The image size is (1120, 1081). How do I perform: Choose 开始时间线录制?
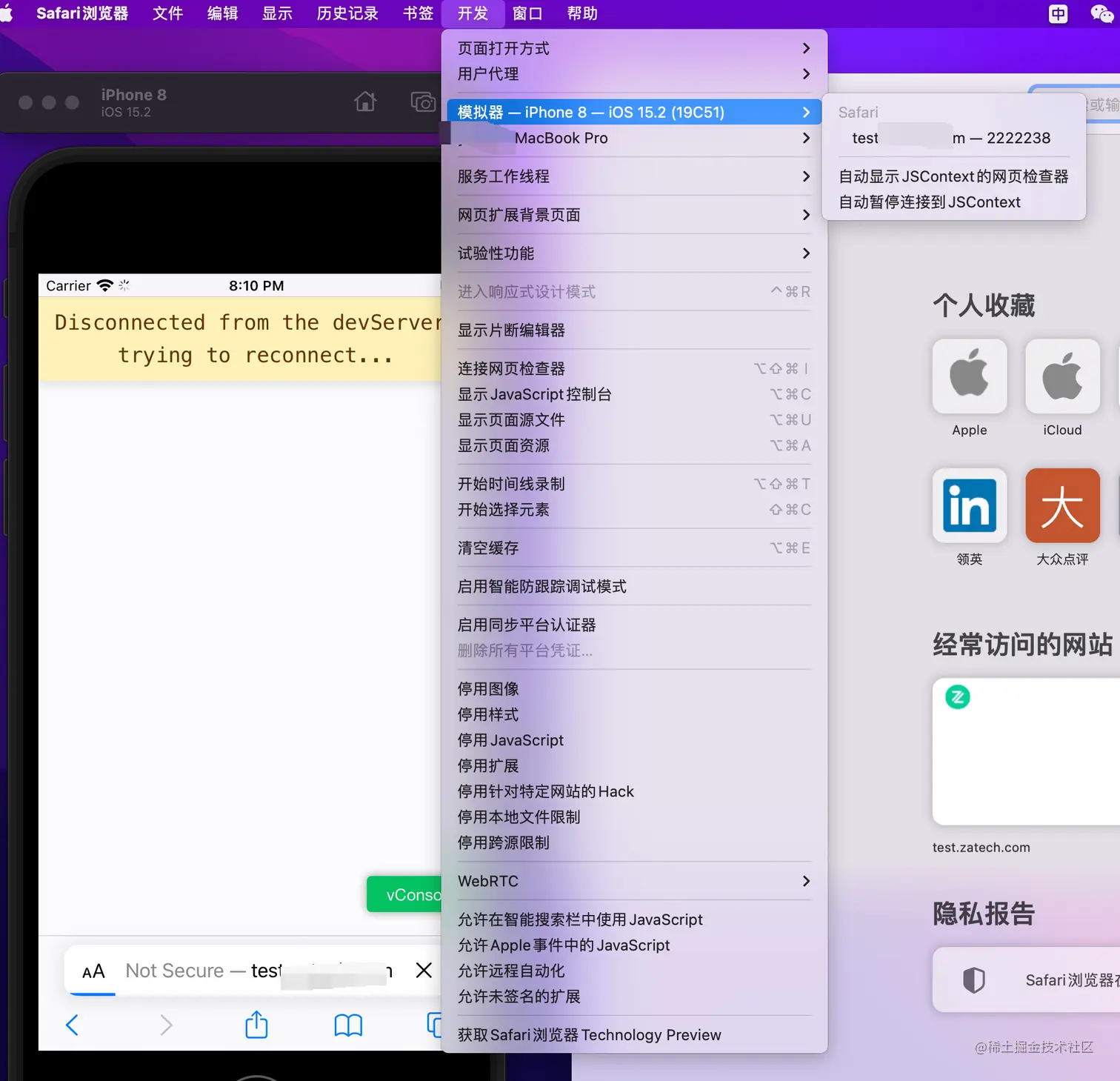[634, 484]
